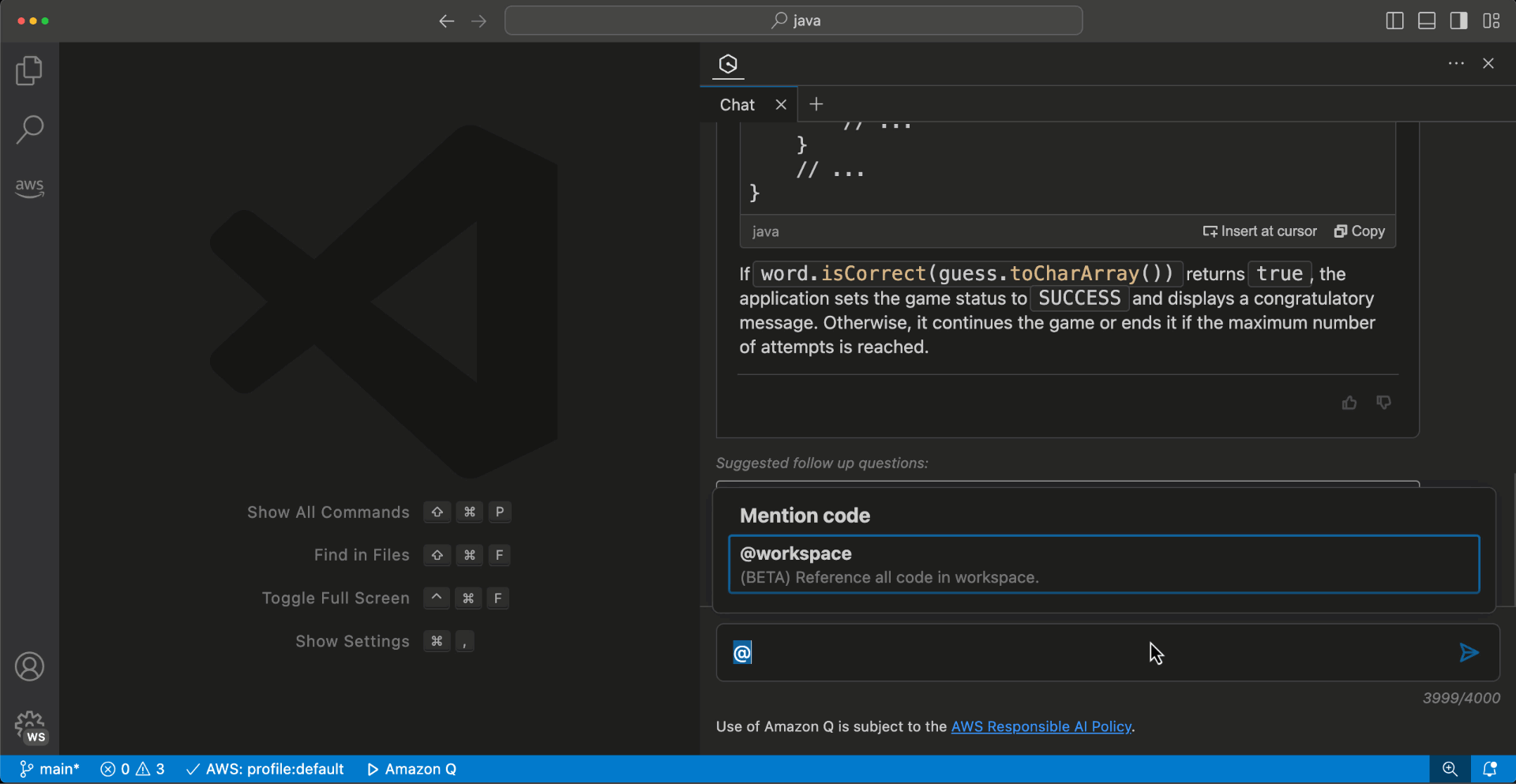1516x784 pixels.
Task: Toggle the secondary sidebar visibility
Action: pyautogui.click(x=1458, y=21)
